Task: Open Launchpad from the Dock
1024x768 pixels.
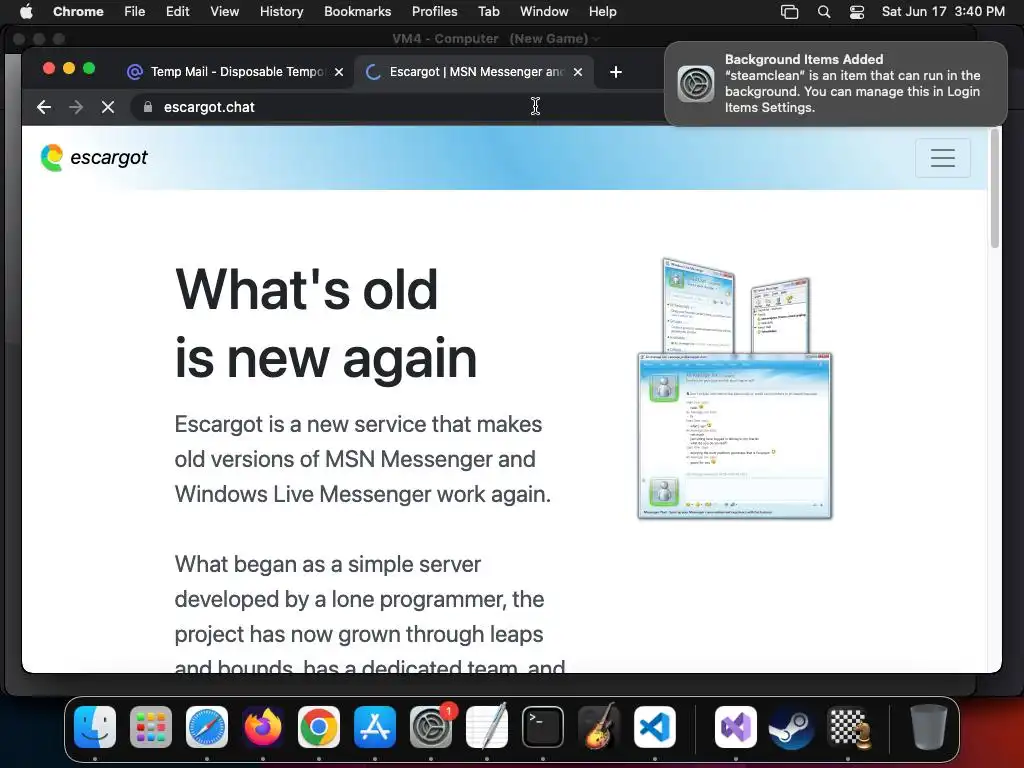Action: pos(151,727)
